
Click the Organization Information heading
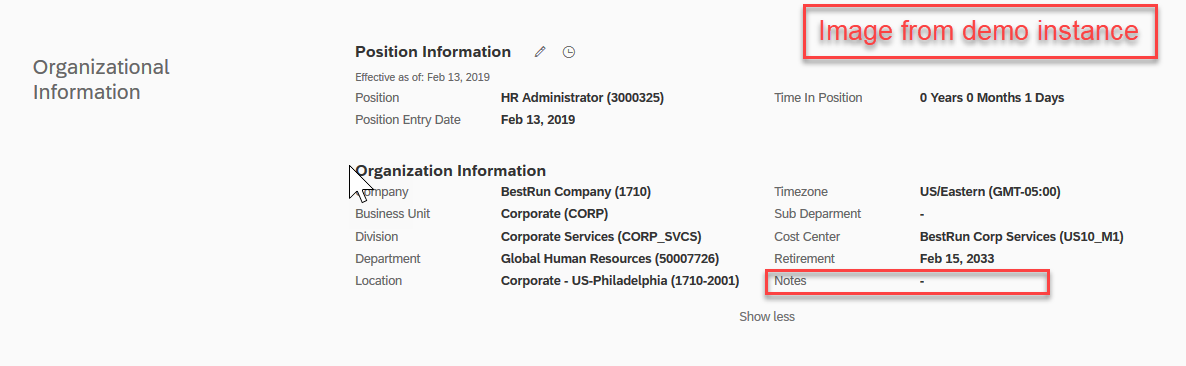click(450, 171)
